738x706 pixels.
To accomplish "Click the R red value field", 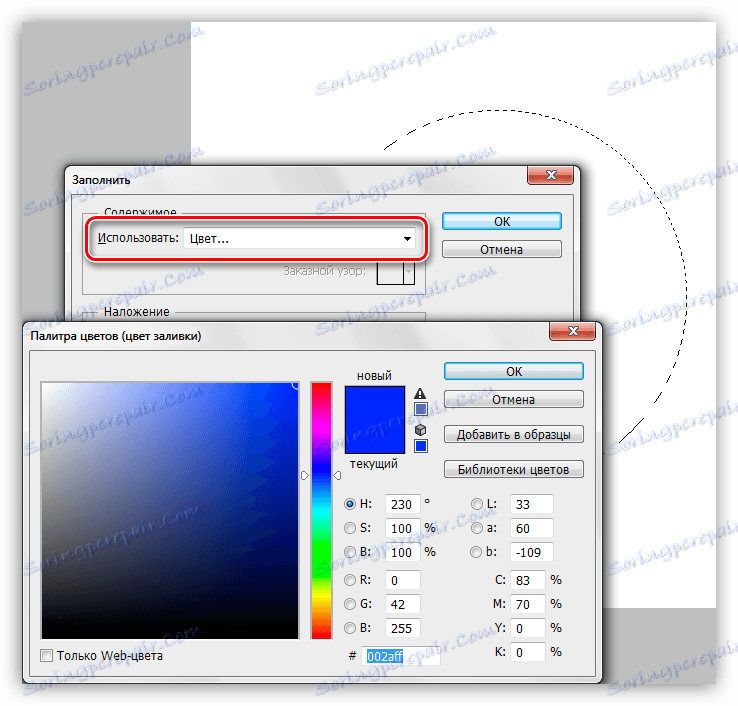I will (402, 580).
